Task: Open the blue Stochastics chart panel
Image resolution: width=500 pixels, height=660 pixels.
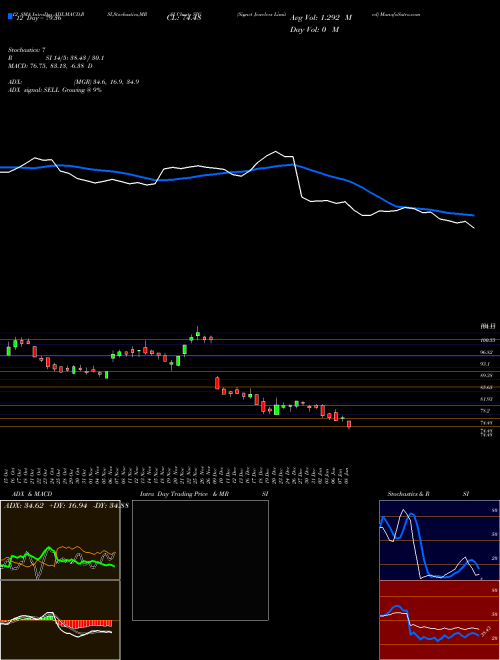Action: [x=439, y=540]
